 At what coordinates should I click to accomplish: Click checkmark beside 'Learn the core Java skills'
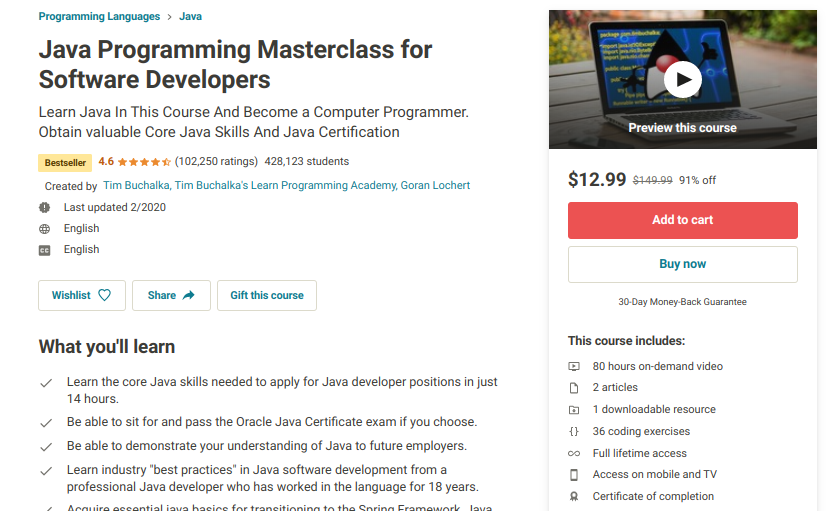[x=46, y=383]
